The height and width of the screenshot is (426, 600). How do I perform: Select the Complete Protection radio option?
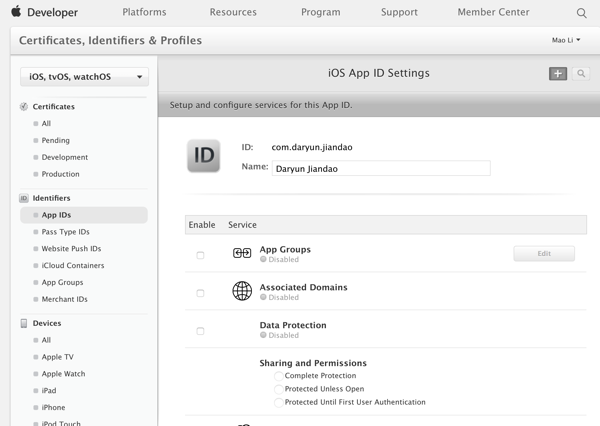(x=279, y=376)
